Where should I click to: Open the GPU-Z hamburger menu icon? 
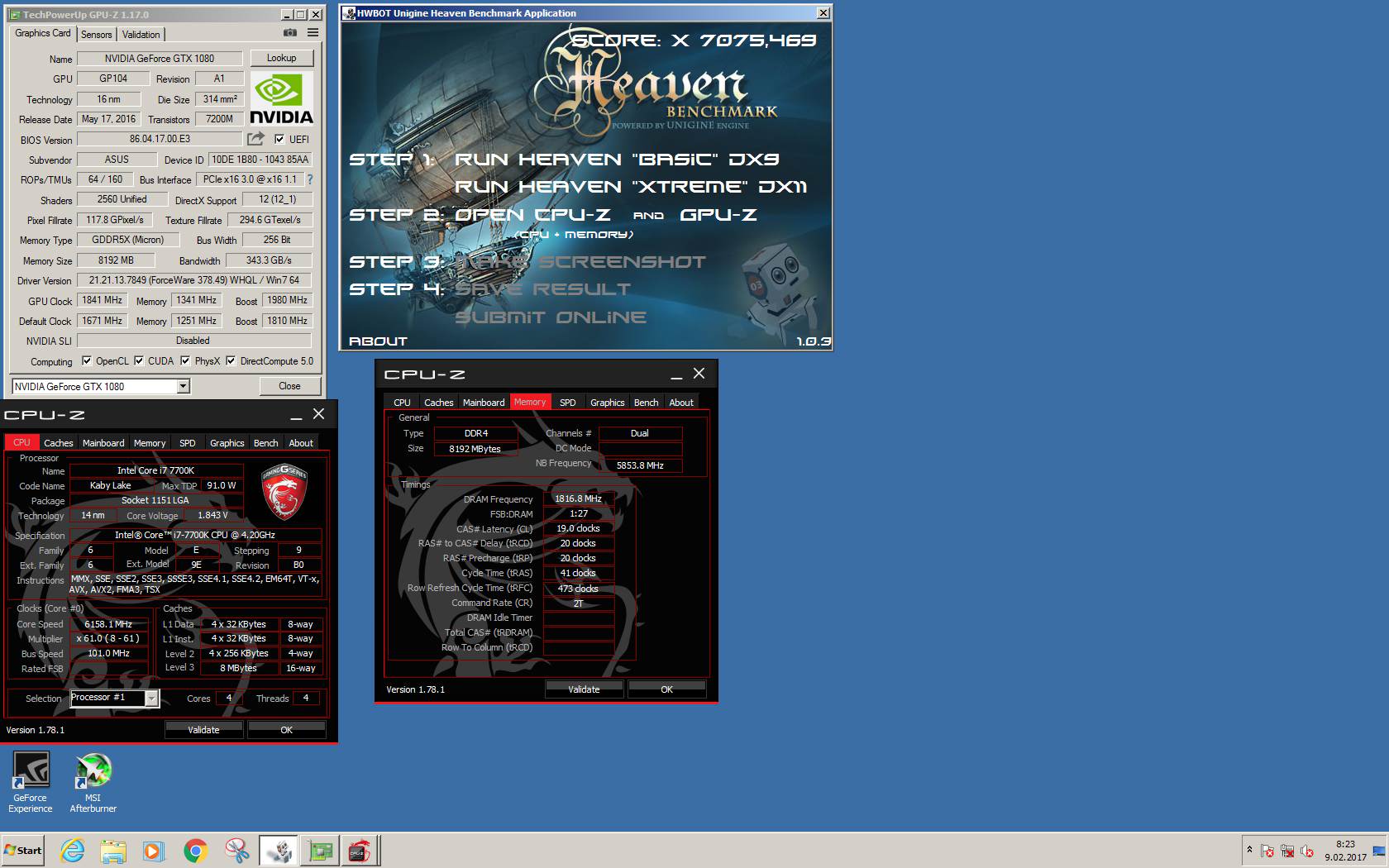pyautogui.click(x=313, y=33)
